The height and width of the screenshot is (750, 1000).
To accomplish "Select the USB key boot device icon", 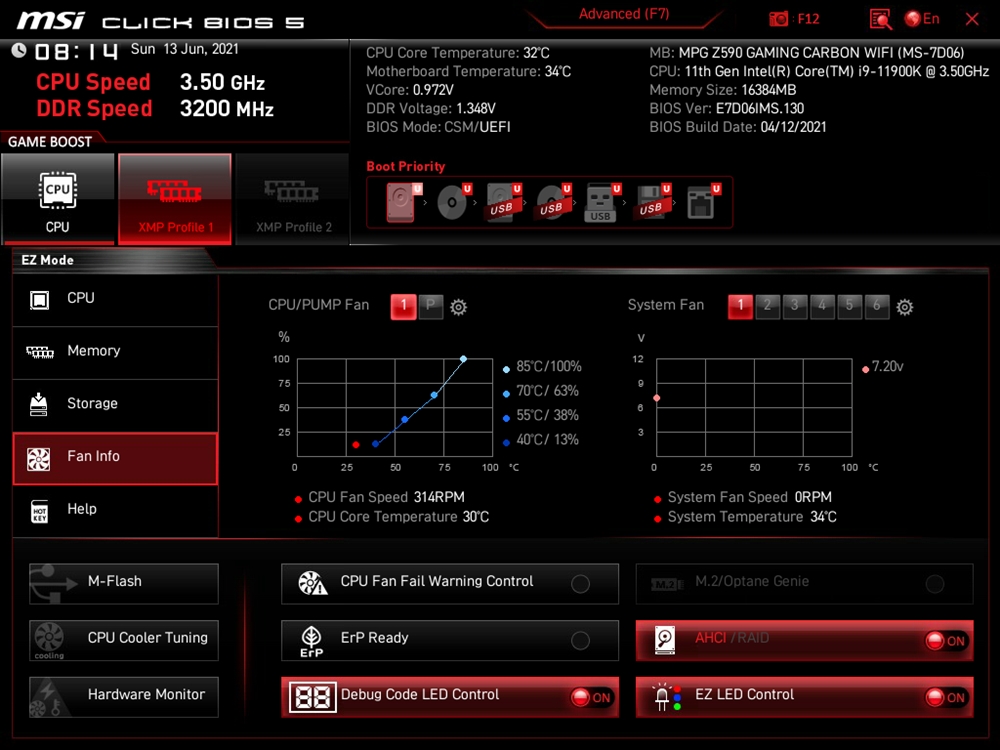I will pyautogui.click(x=601, y=202).
